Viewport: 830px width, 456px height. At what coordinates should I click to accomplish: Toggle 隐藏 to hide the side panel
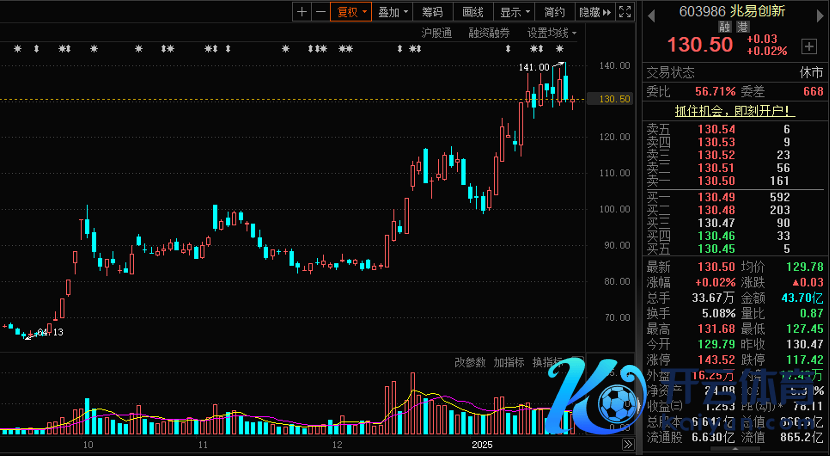tap(588, 12)
